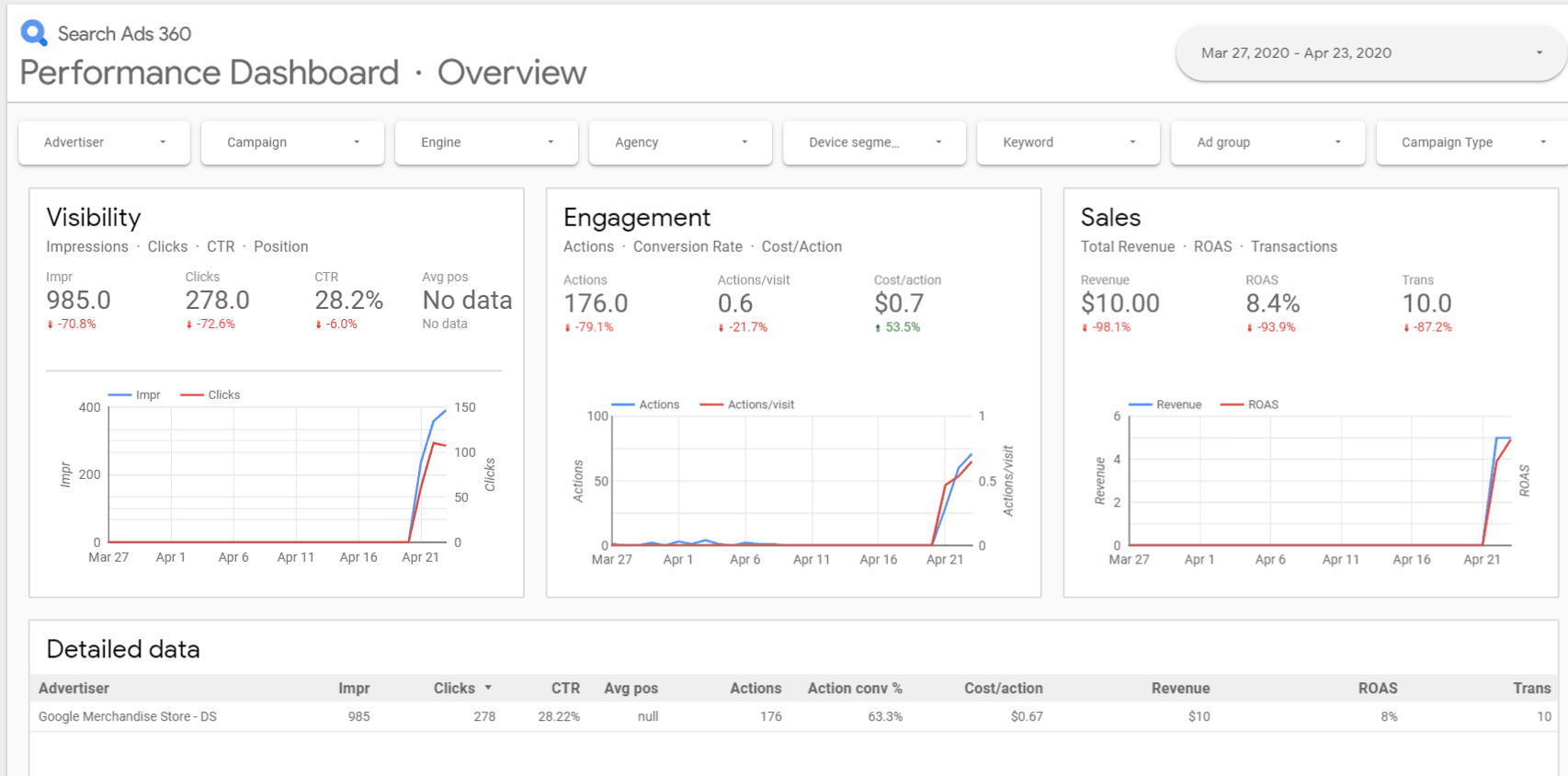Expand the Engine filter dropdown

coord(486,143)
